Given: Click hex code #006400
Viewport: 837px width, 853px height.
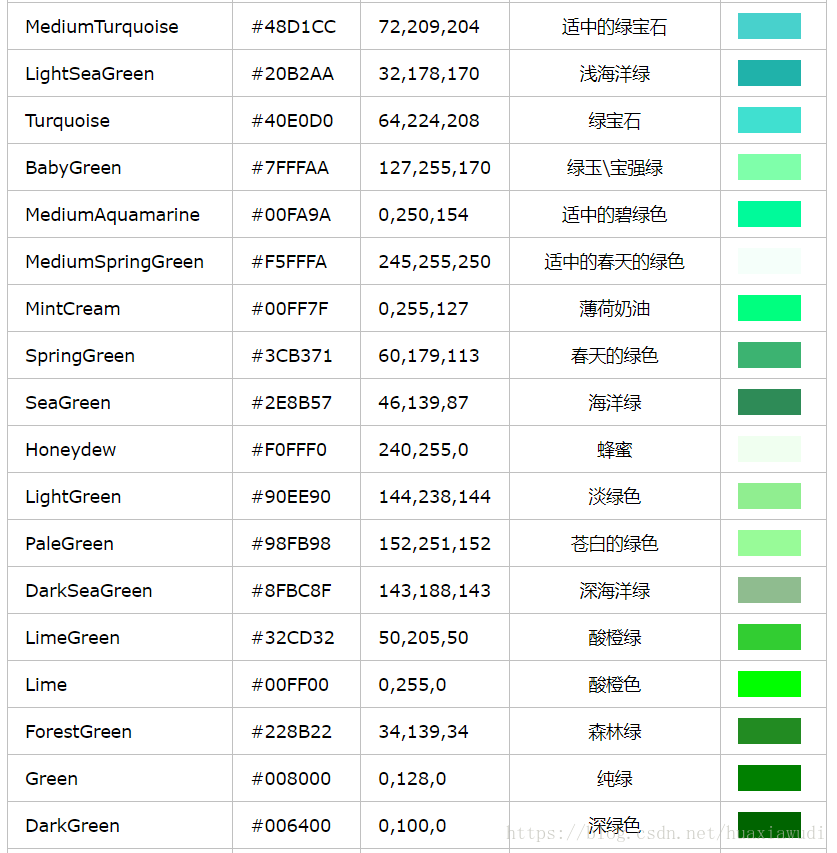Looking at the screenshot, I should pos(291,826).
